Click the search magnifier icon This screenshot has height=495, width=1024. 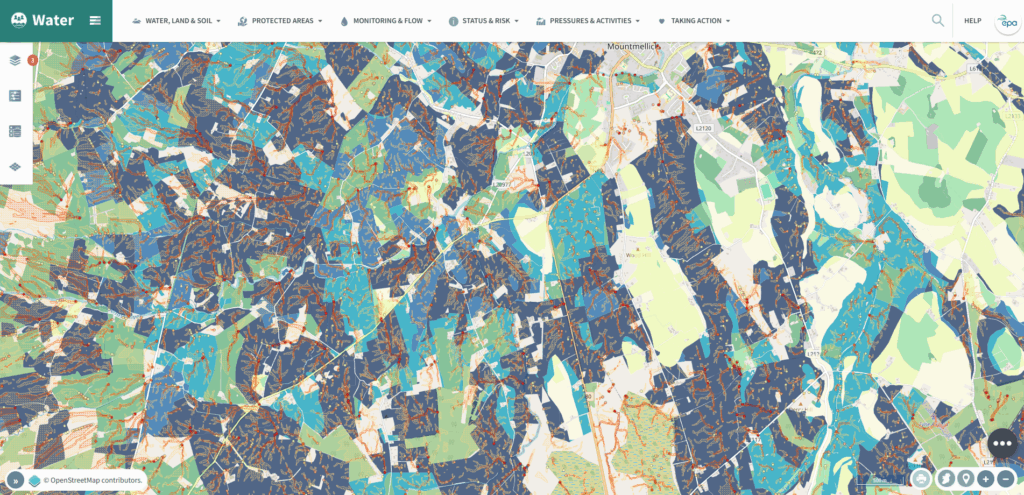pos(937,20)
